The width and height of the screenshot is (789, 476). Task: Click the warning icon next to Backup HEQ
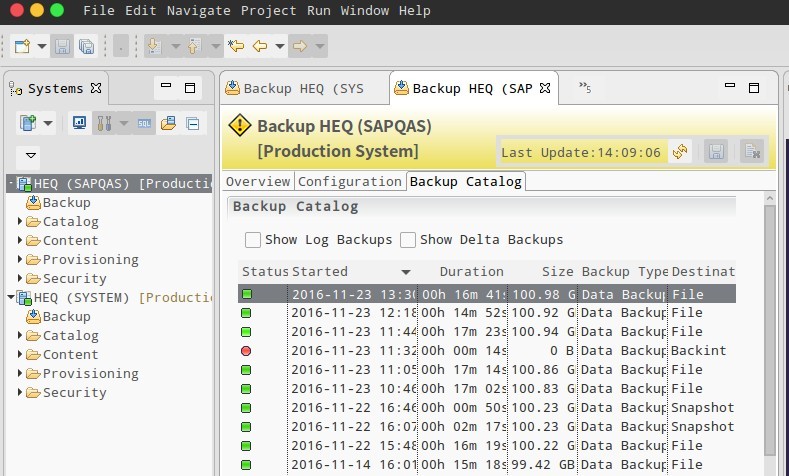point(240,125)
